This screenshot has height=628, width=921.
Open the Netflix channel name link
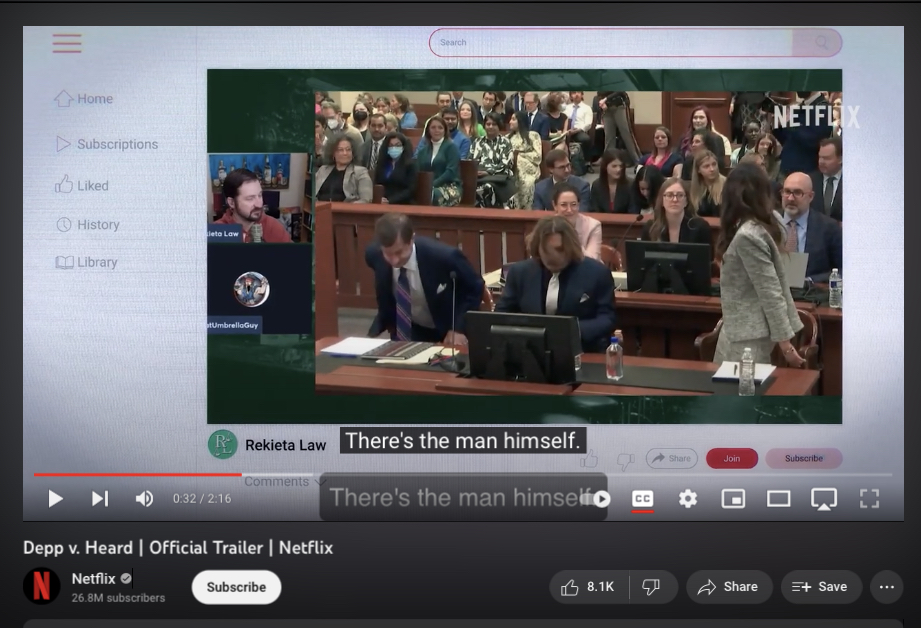(x=93, y=579)
